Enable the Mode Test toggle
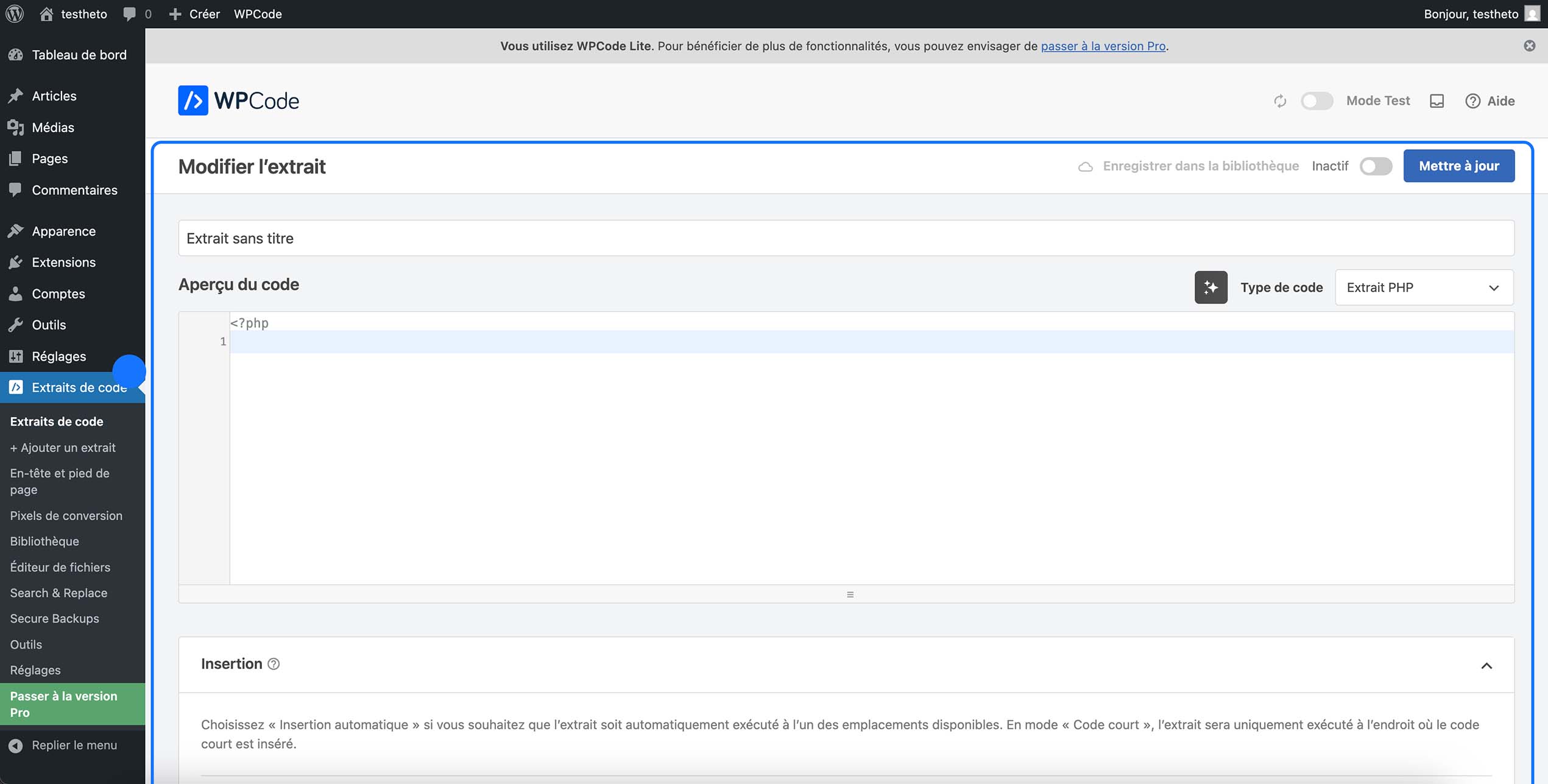Screen dimensions: 1548x784 [1317, 101]
